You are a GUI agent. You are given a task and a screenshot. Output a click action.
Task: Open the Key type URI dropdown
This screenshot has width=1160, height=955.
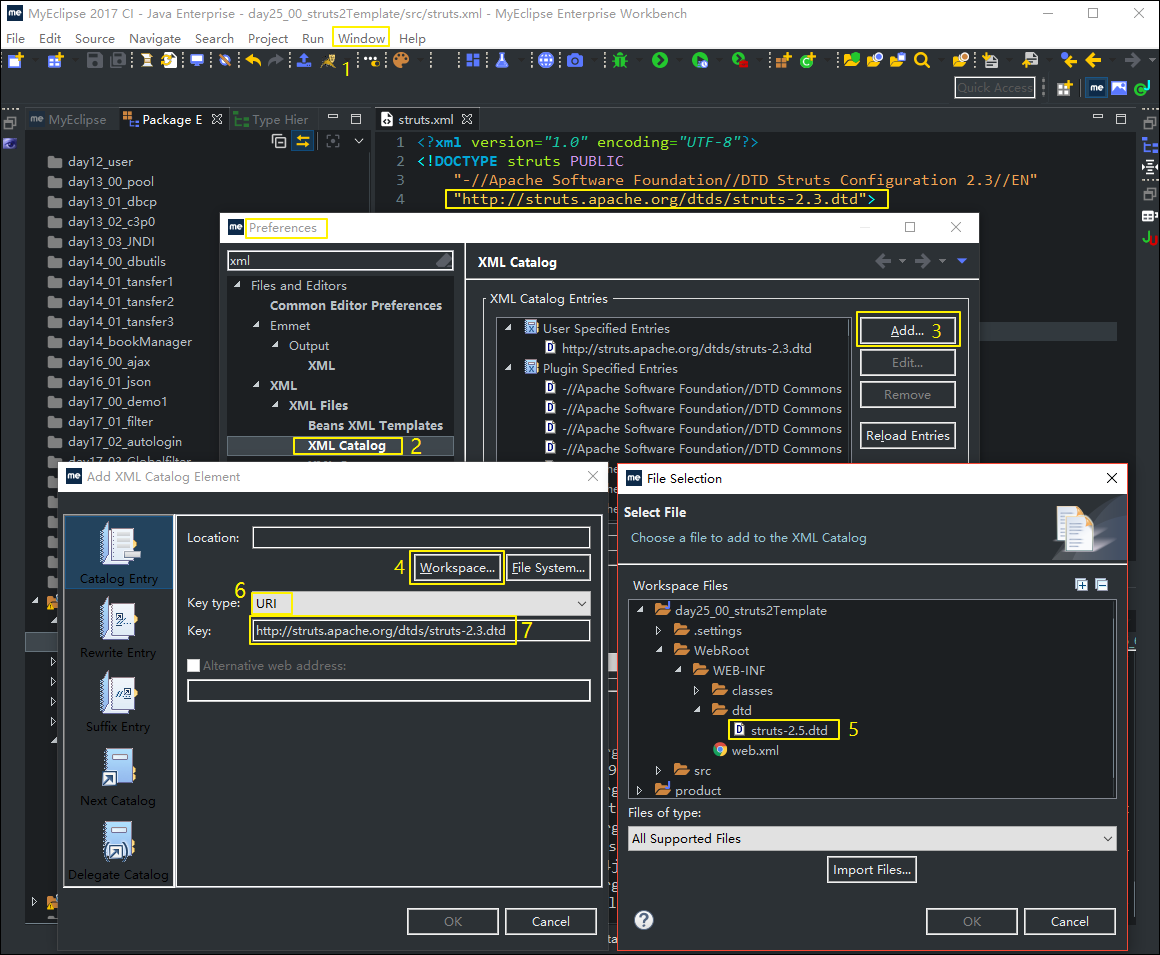(581, 604)
